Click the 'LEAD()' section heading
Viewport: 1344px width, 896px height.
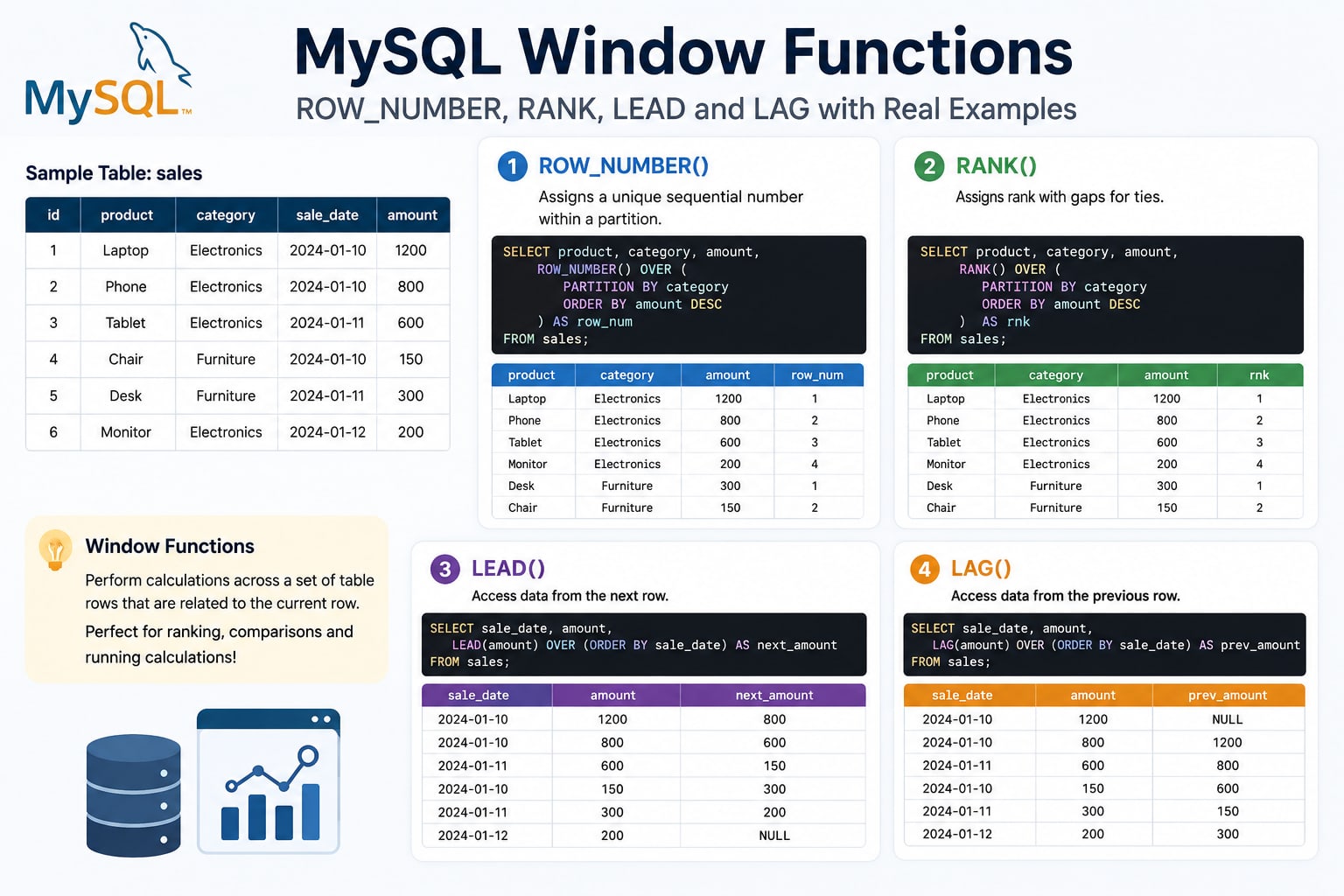pyautogui.click(x=508, y=569)
